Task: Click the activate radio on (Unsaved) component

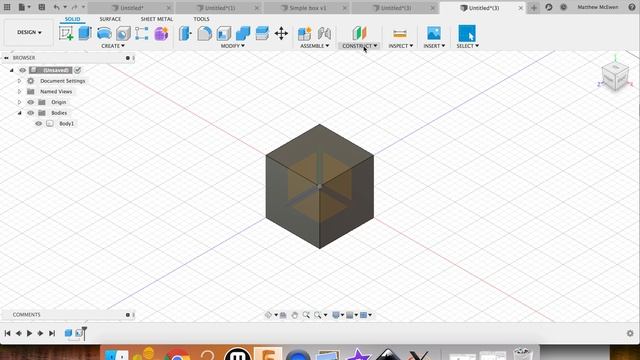Action: (78, 70)
